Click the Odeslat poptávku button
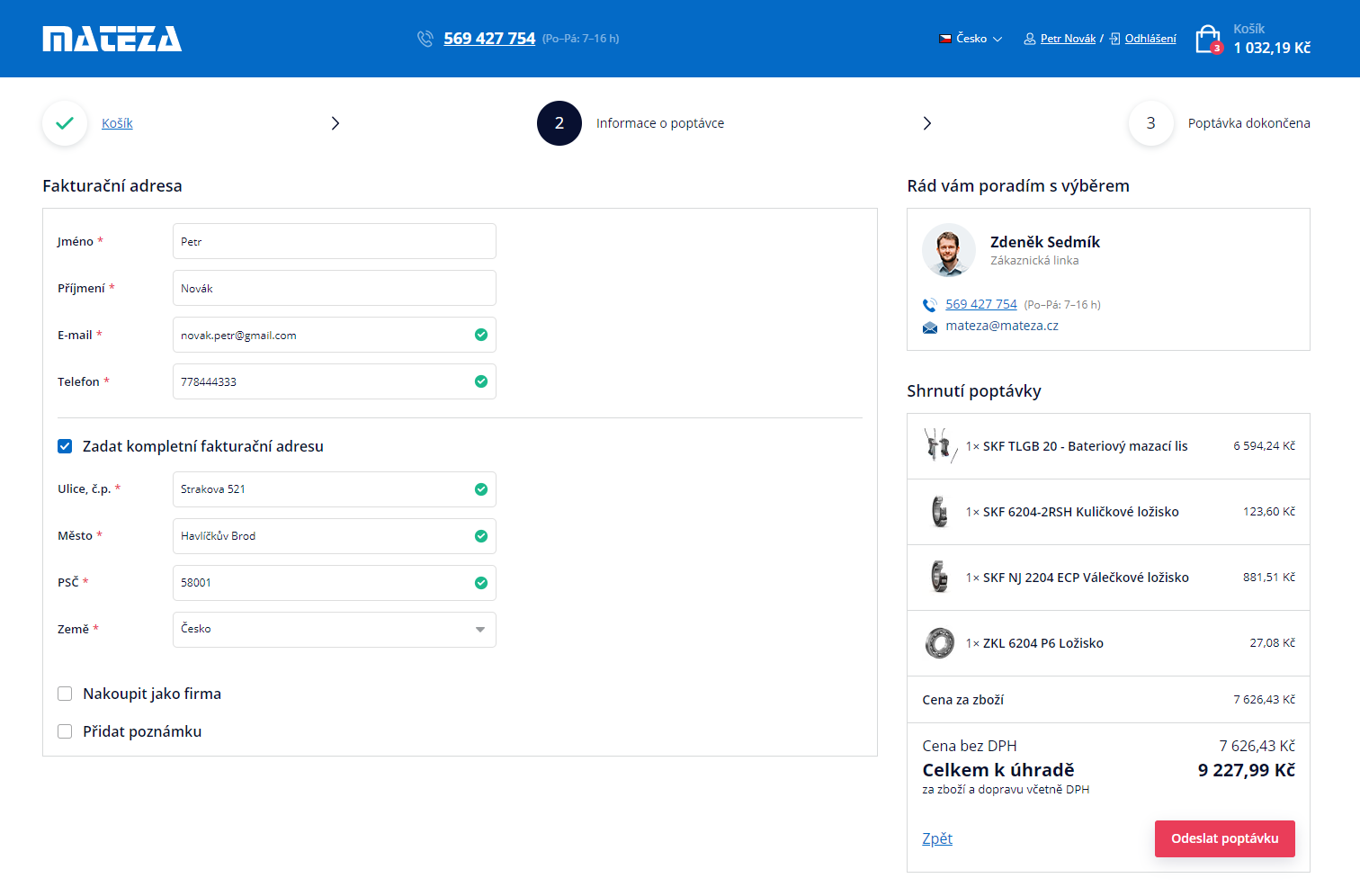The image size is (1360, 896). pos(1225,838)
